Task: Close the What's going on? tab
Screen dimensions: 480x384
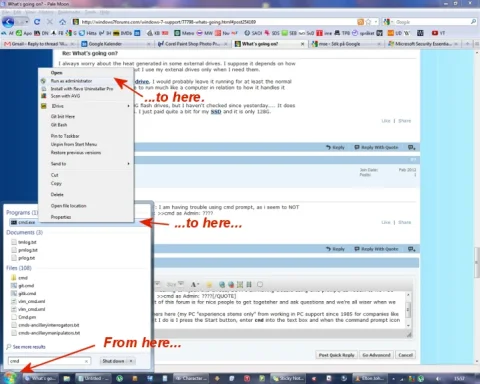Action: pyautogui.click(x=302, y=44)
